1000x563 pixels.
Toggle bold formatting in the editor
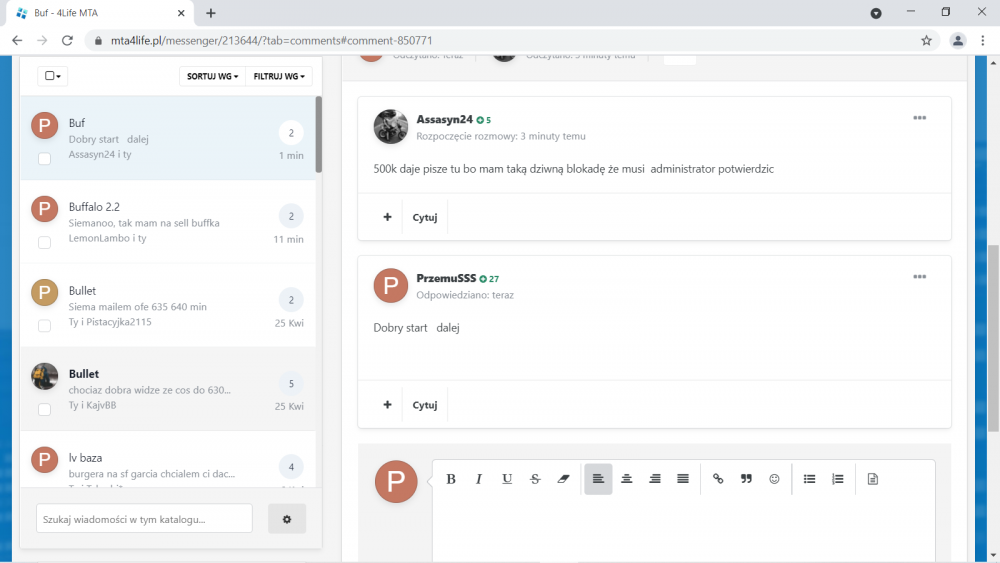[x=451, y=479]
